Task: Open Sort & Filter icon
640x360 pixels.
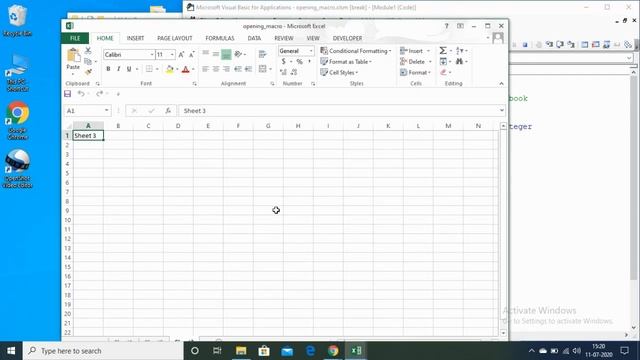Action: (x=460, y=51)
